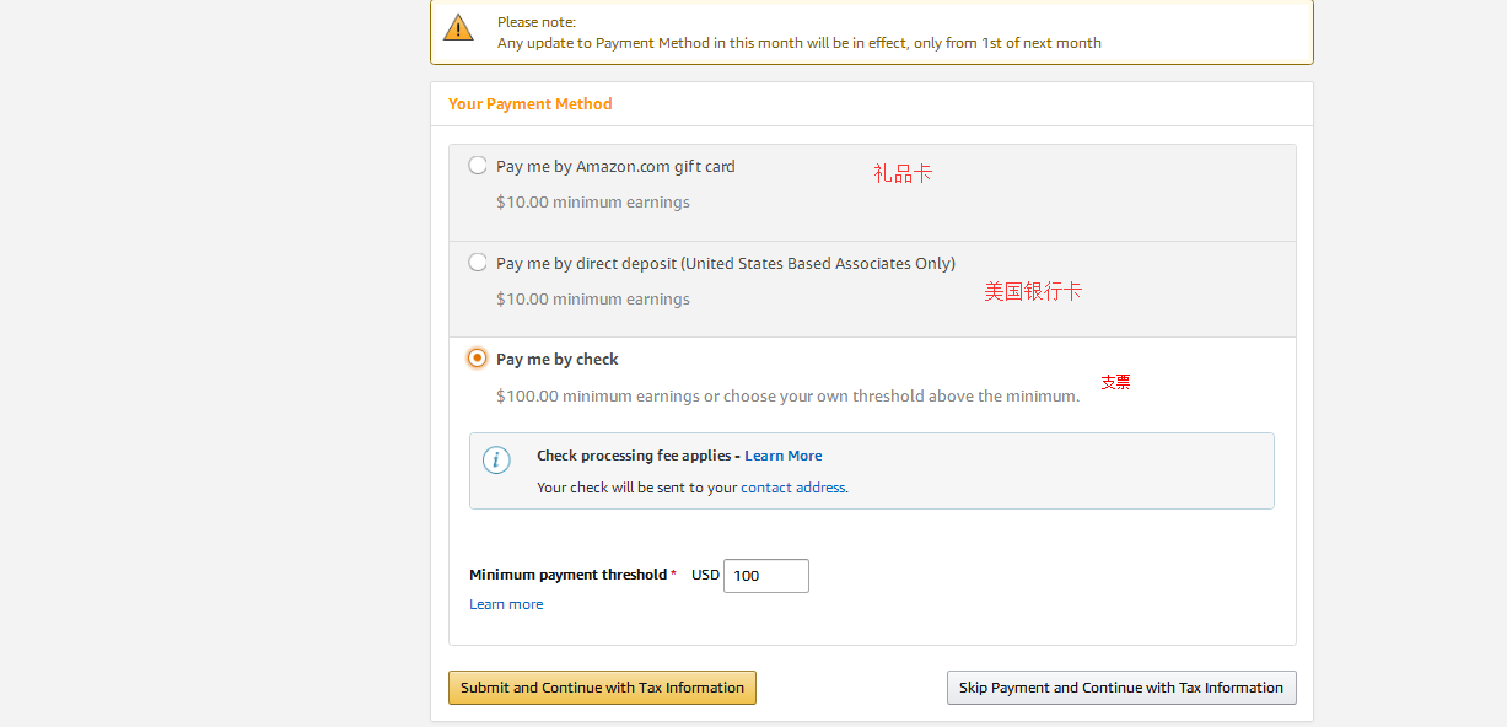
Task: Click the red 支票 annotation text
Action: coord(1116,382)
